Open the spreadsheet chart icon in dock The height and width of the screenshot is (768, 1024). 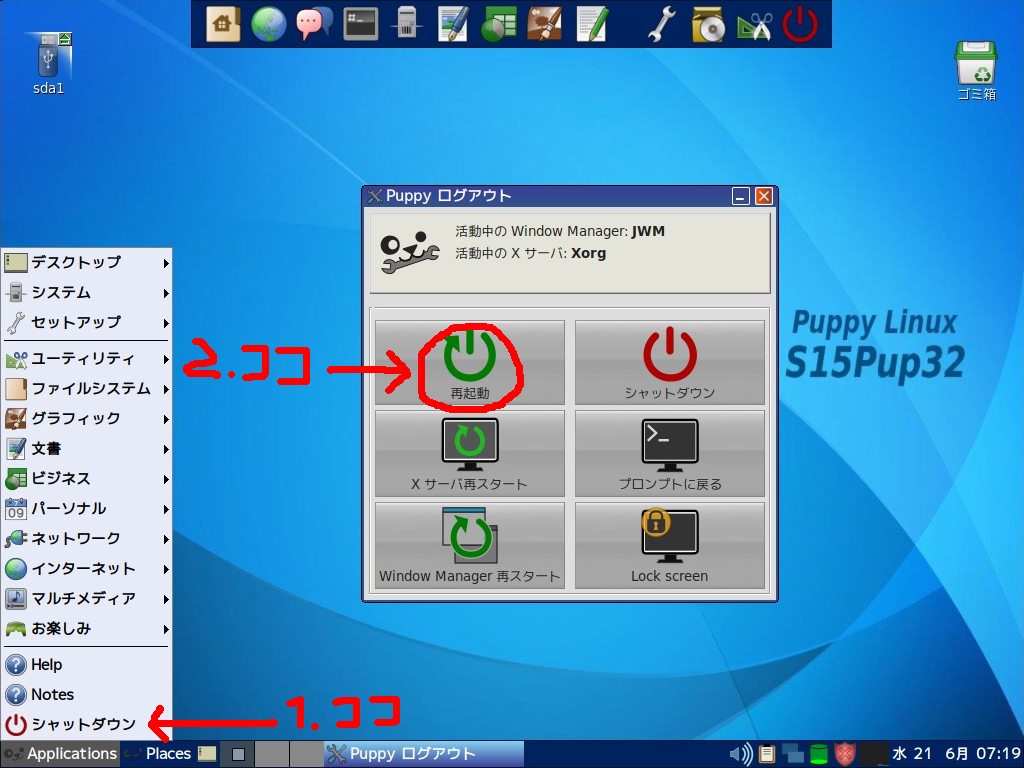(x=499, y=24)
